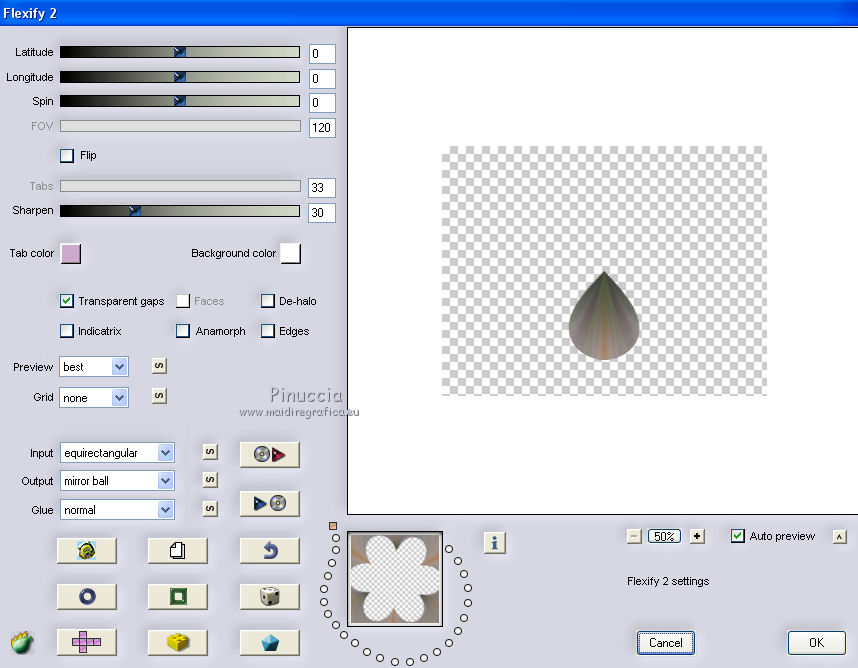The width and height of the screenshot is (858, 668).
Task: Zoom in with the plus button
Action: (697, 536)
